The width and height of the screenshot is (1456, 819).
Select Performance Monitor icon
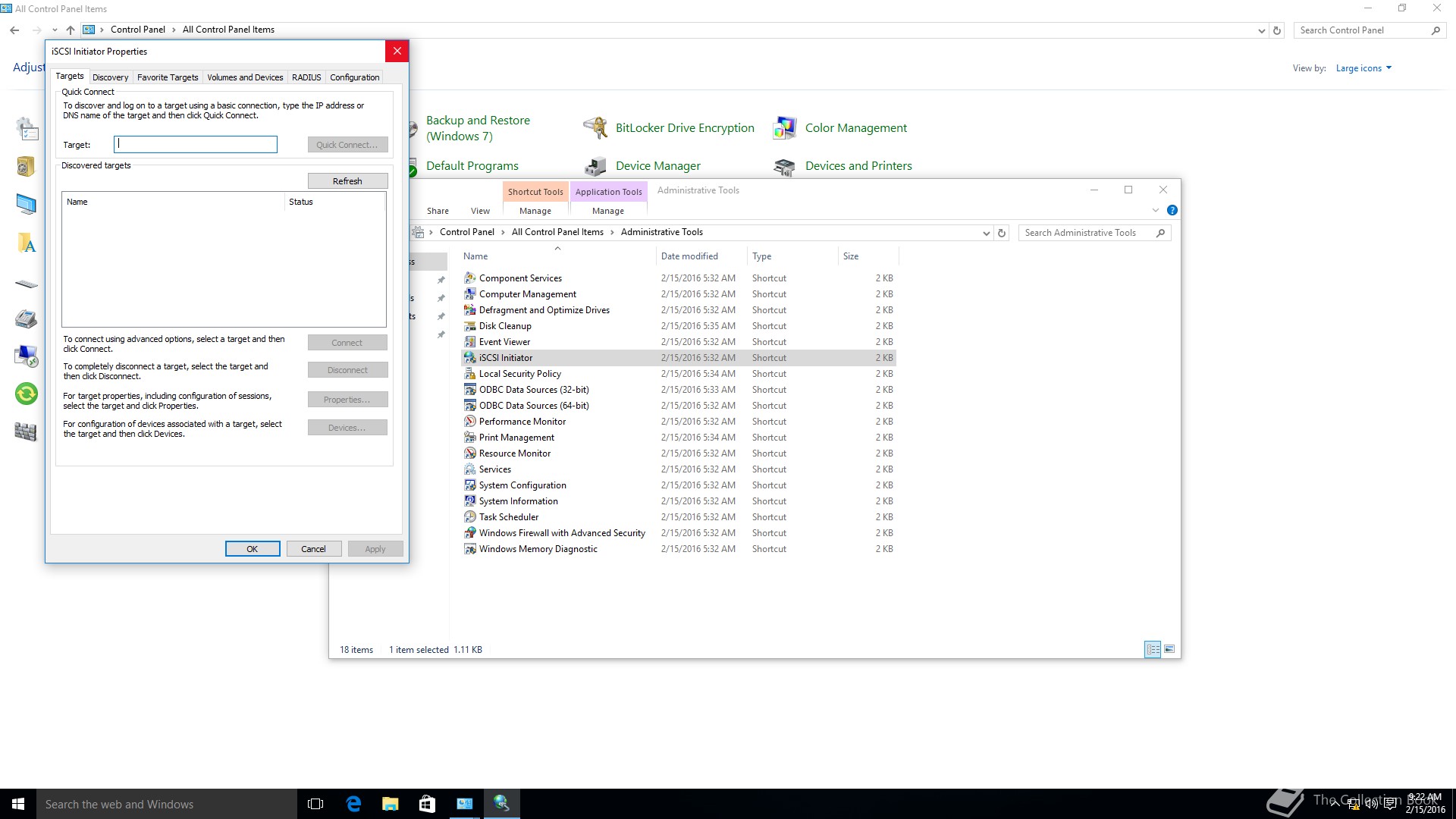point(470,422)
